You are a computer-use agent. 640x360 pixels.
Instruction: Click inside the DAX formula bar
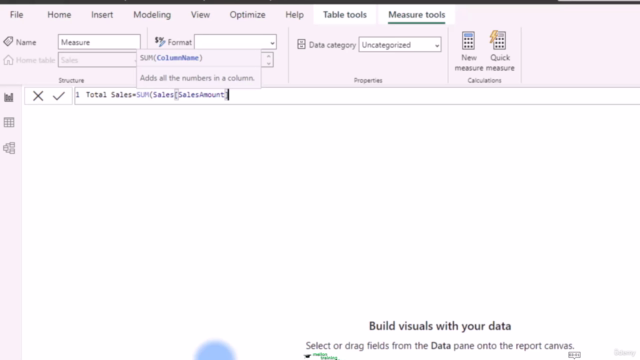(357, 95)
